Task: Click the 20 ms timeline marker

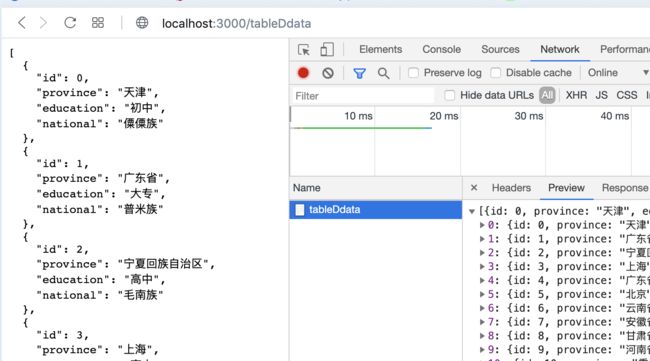Action: coord(444,116)
